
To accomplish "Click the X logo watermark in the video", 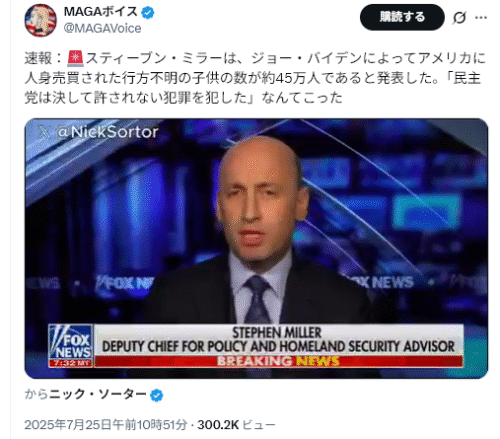I will click(x=44, y=132).
